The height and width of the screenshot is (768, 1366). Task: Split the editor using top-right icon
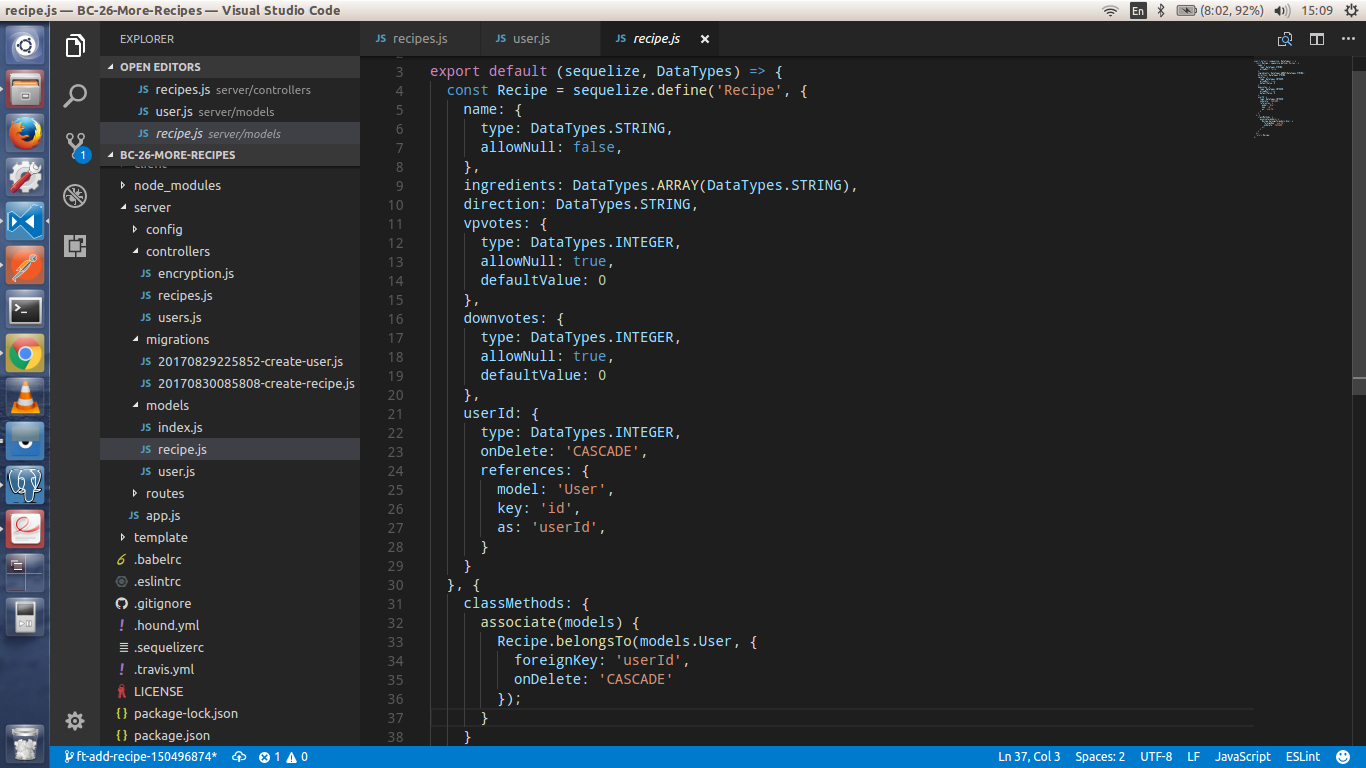(1317, 39)
